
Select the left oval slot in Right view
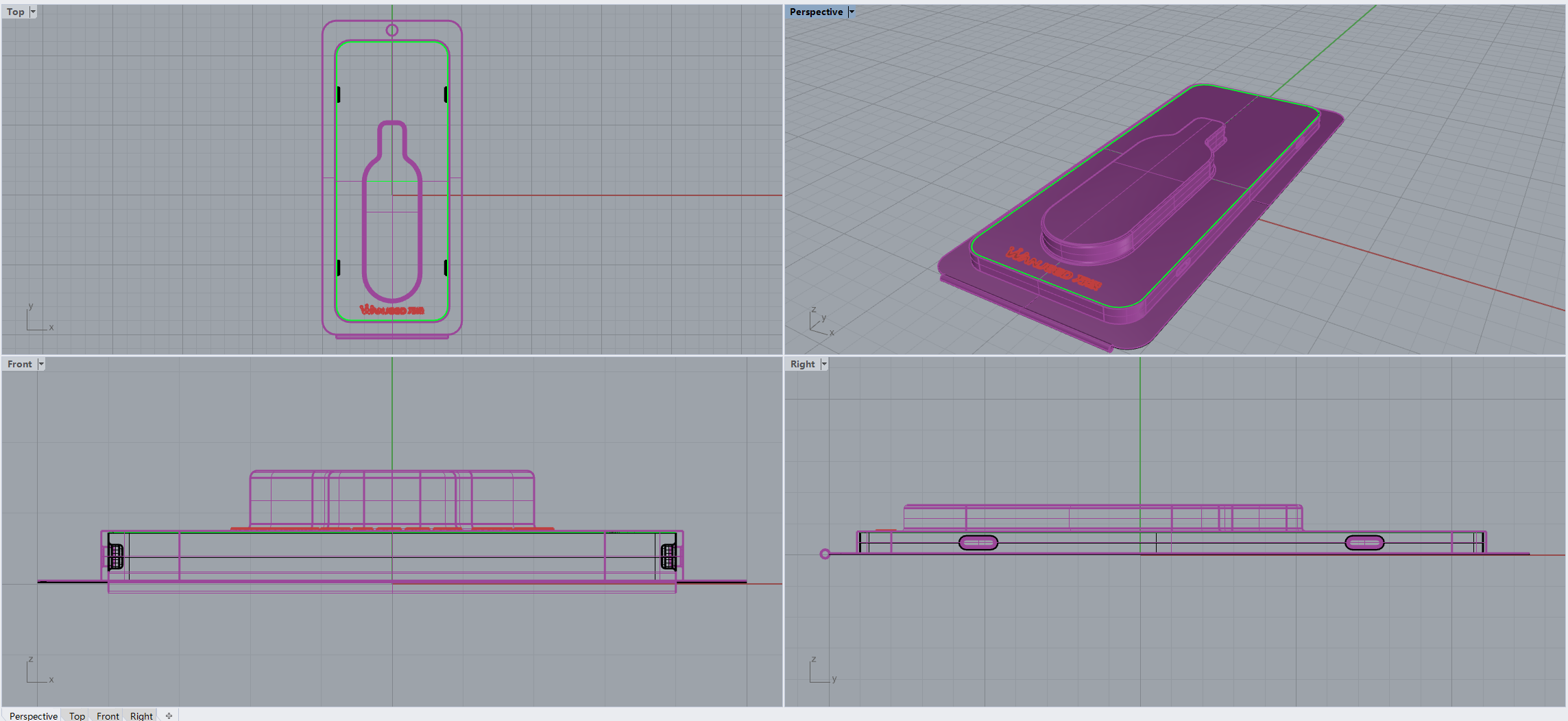coord(978,543)
